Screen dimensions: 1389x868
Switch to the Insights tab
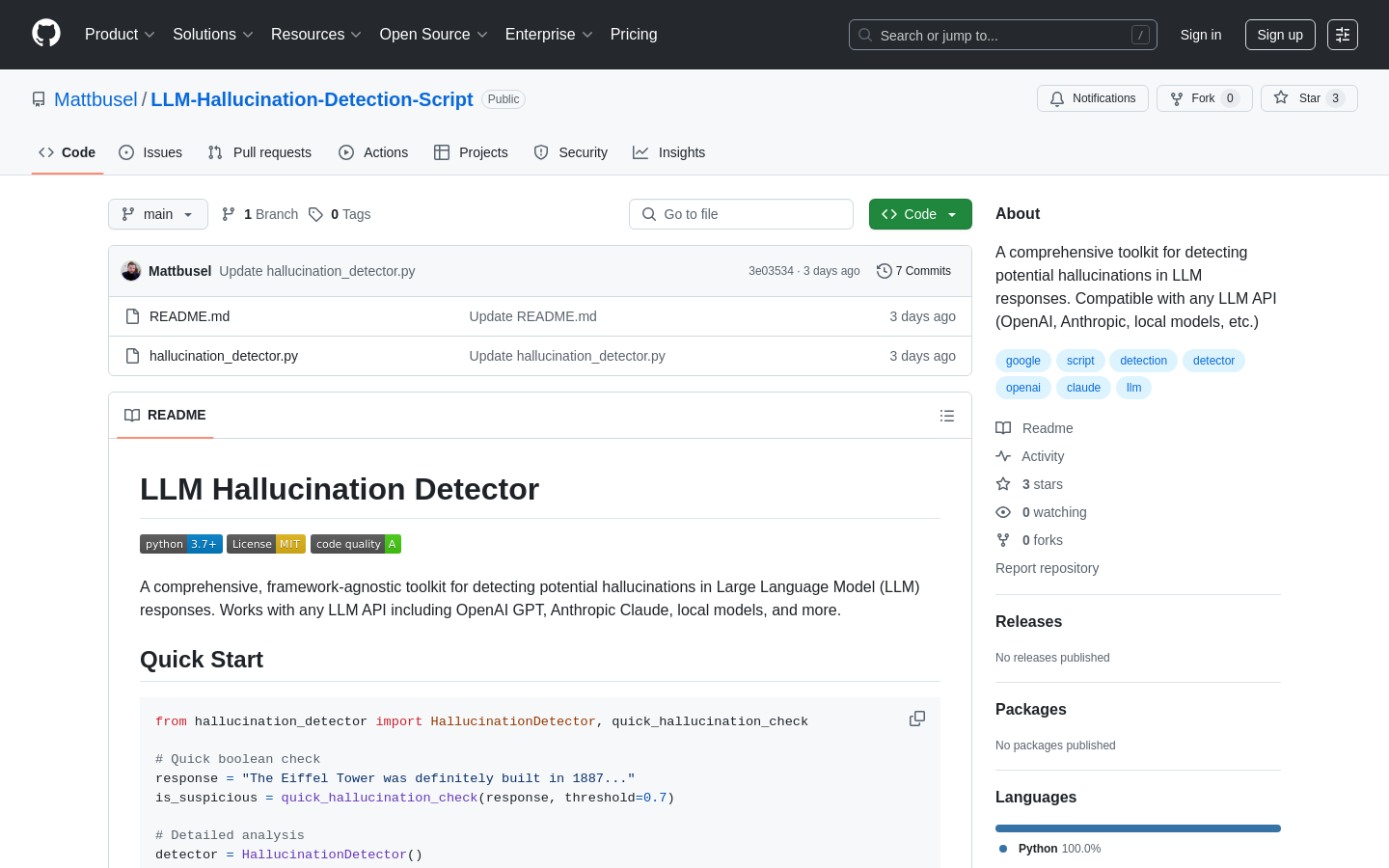pos(669,152)
